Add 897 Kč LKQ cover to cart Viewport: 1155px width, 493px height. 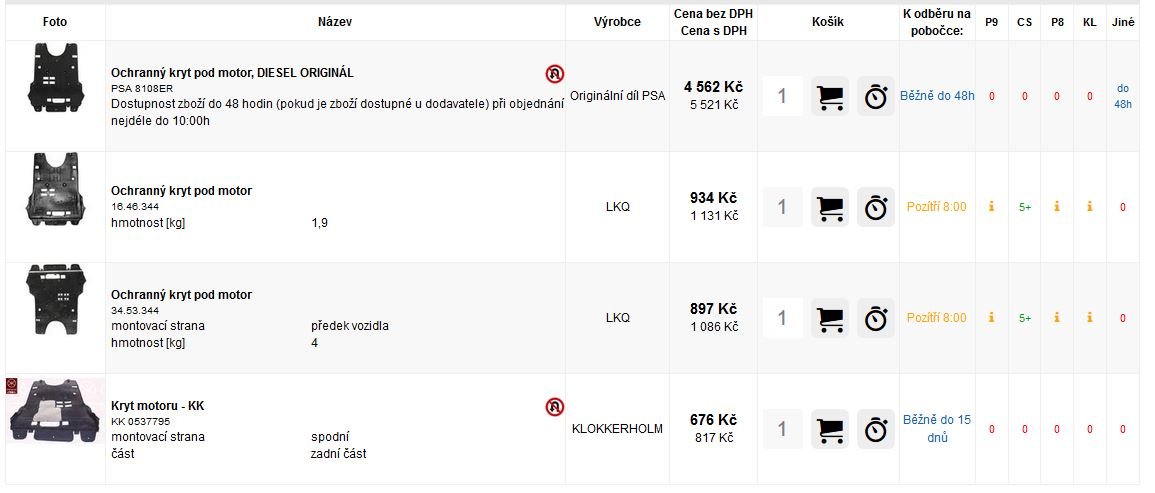click(x=830, y=318)
